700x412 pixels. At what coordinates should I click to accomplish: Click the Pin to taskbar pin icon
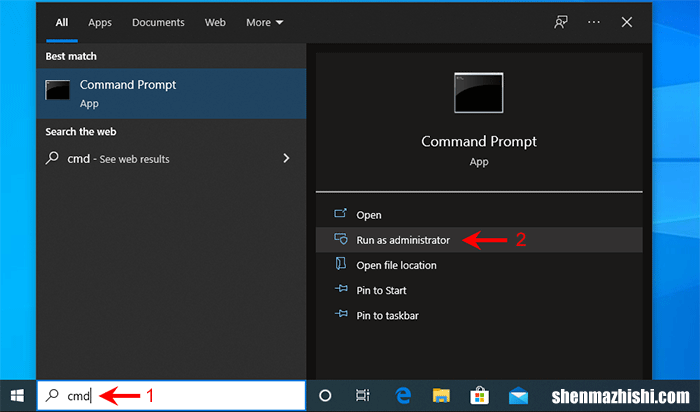341,314
